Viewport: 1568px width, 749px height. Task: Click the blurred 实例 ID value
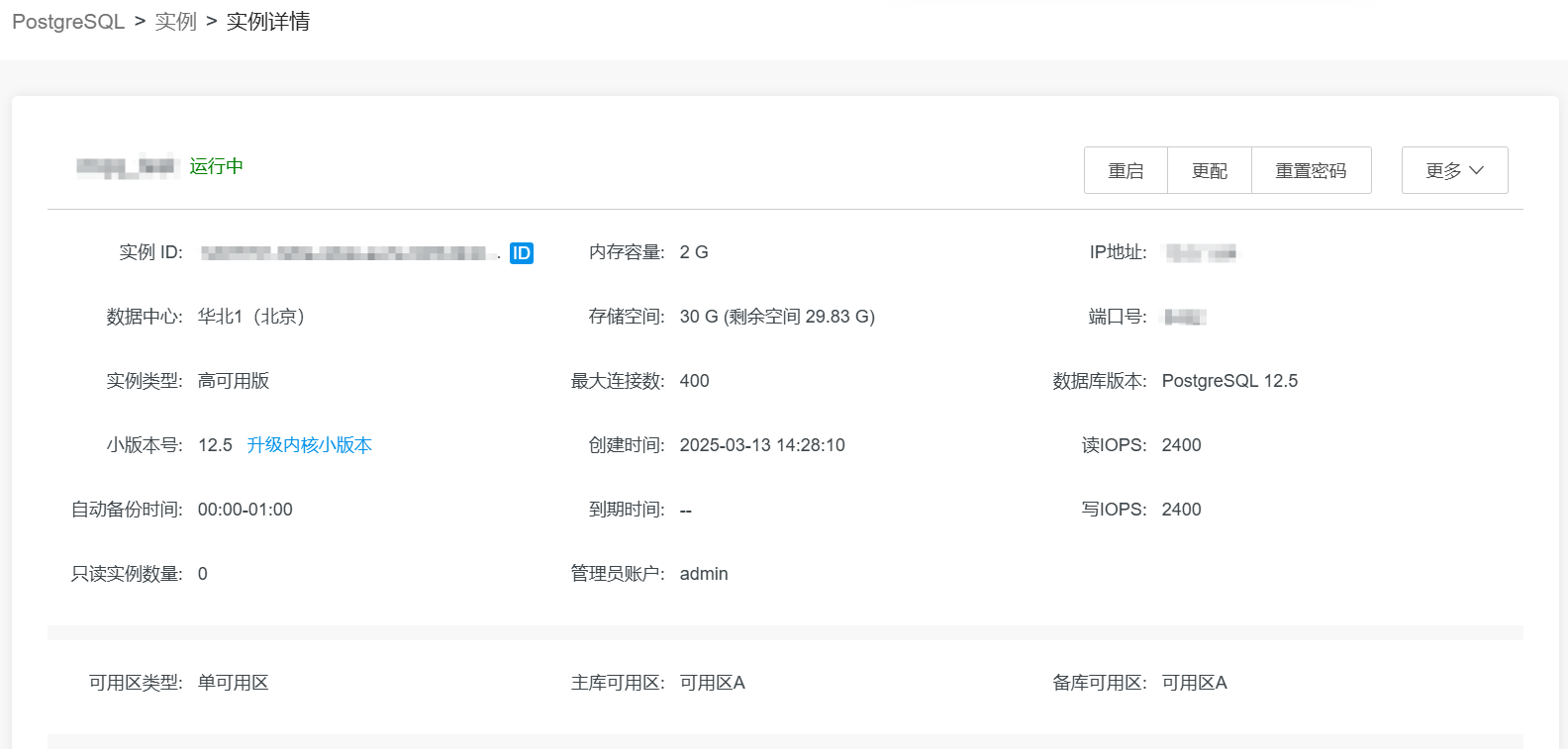tap(347, 253)
